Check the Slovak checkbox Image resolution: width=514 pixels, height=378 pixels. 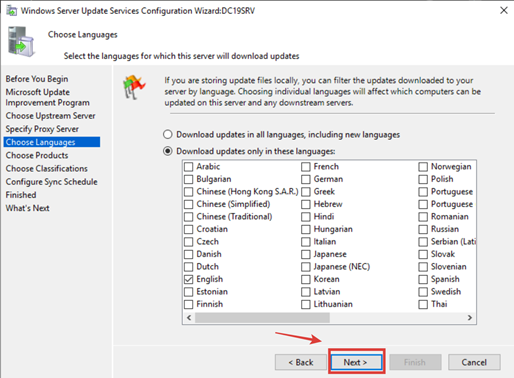(423, 254)
